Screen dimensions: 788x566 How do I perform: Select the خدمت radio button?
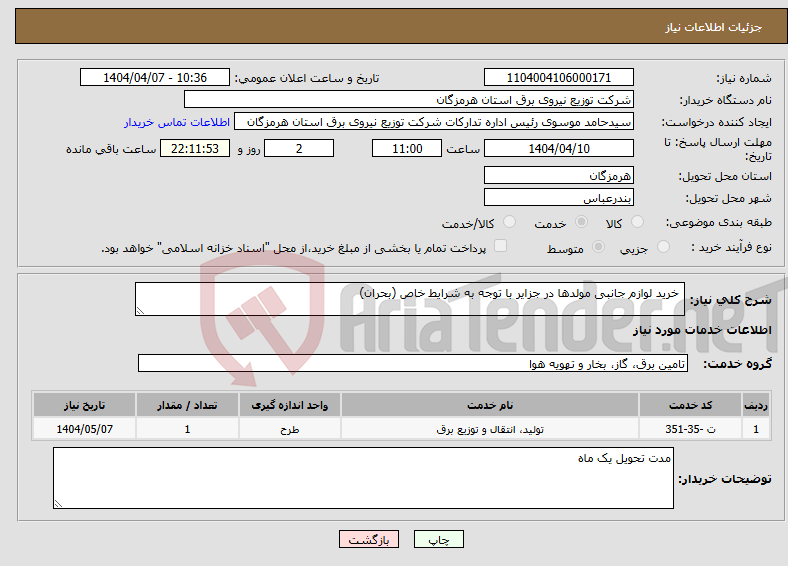[x=581, y=222]
